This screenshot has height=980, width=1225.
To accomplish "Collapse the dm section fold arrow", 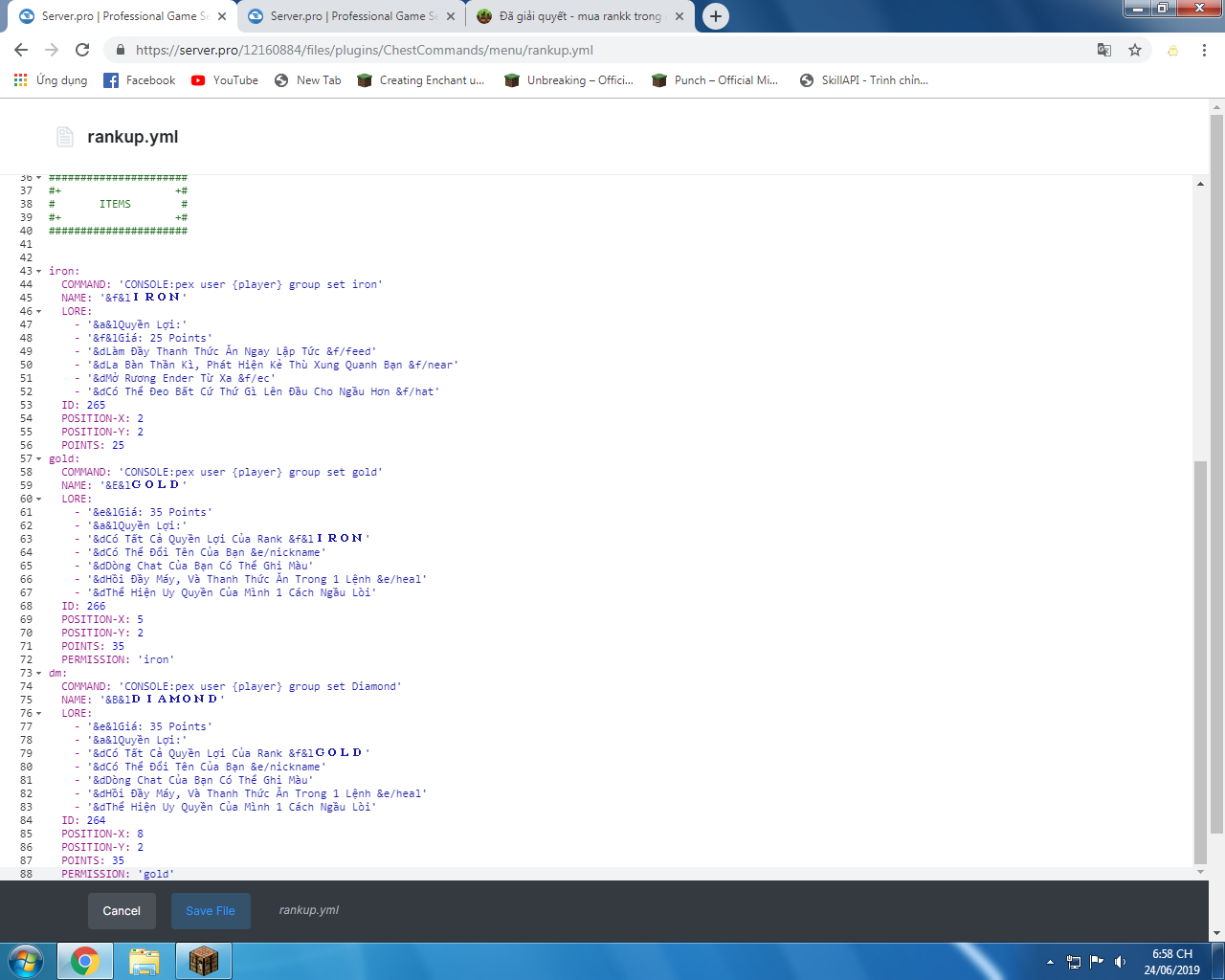I will coord(38,673).
